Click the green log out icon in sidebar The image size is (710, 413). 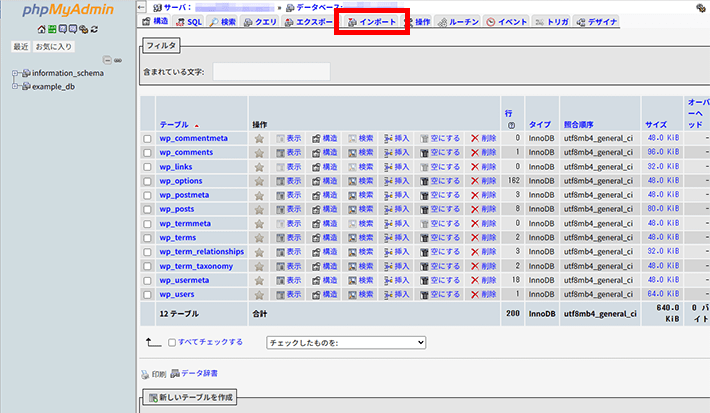pyautogui.click(x=52, y=29)
